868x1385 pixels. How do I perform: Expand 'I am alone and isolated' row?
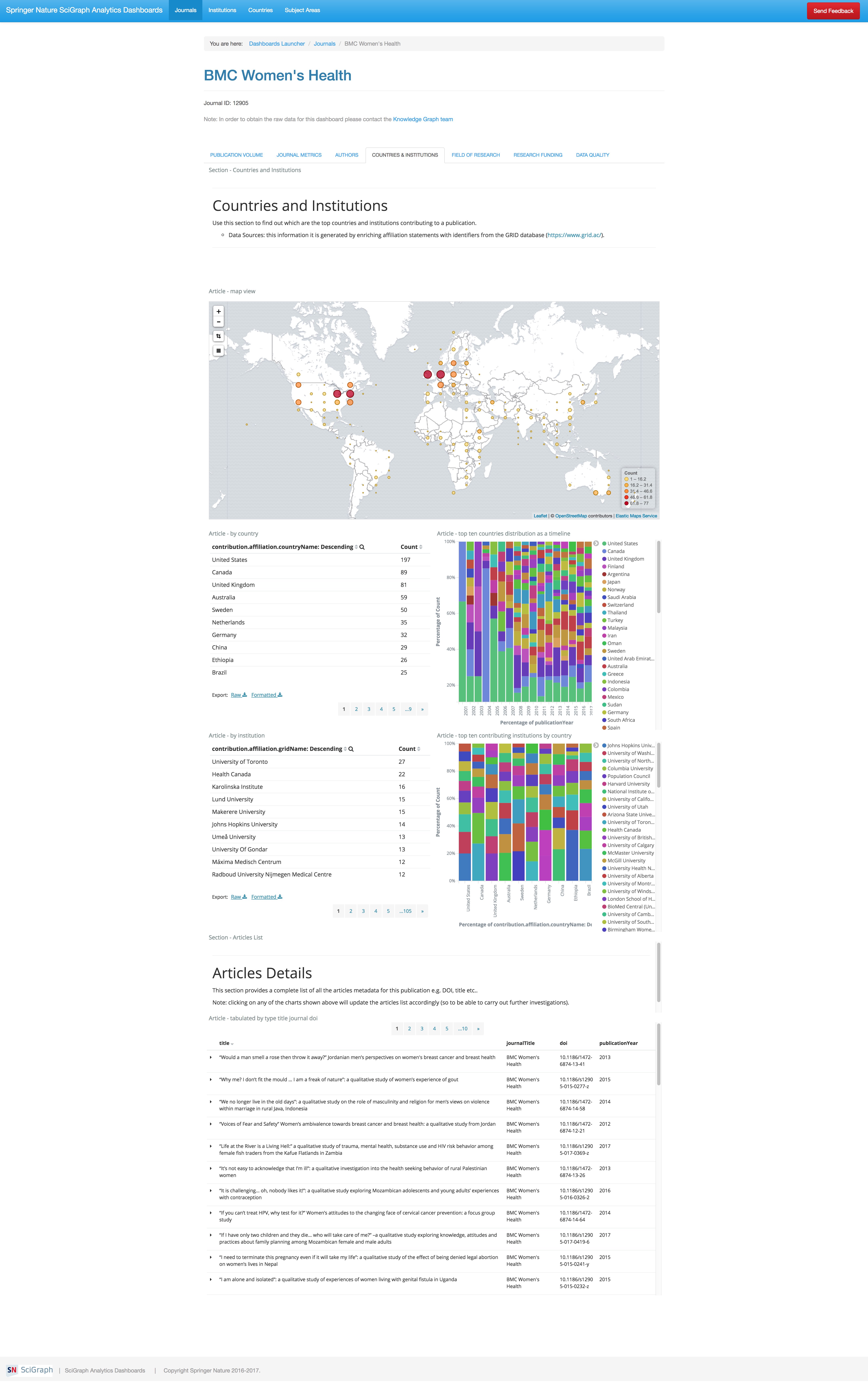pos(211,1279)
